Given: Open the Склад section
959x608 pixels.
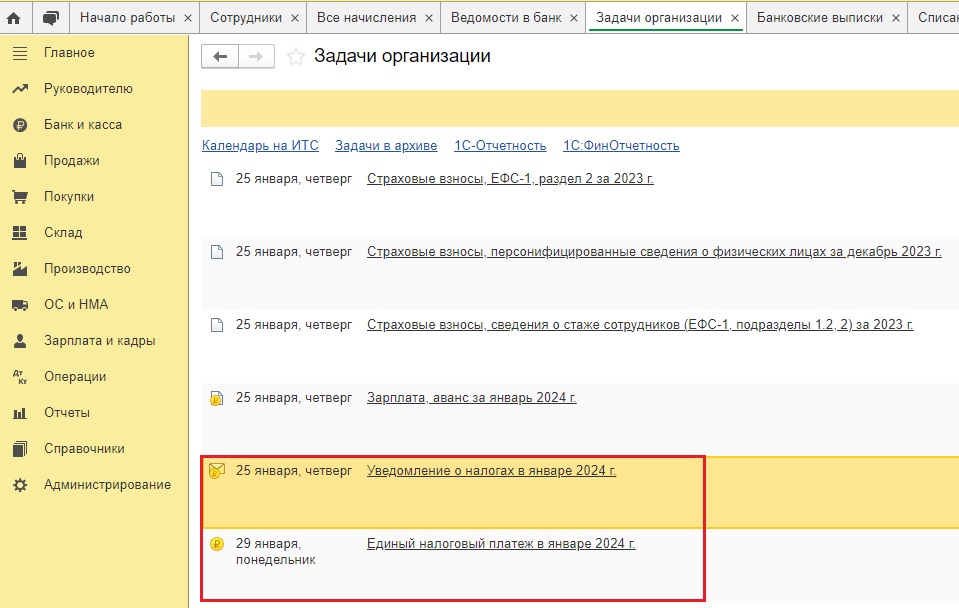Looking at the screenshot, I should (63, 232).
